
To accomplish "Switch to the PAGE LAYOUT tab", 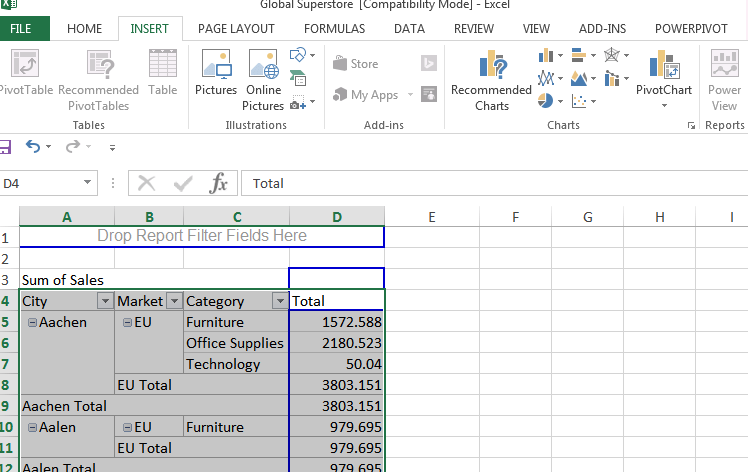I will [236, 29].
